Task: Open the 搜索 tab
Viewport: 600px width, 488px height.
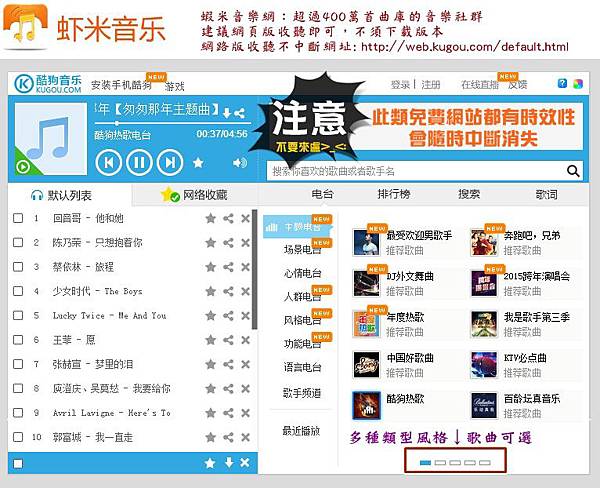Action: pos(469,194)
